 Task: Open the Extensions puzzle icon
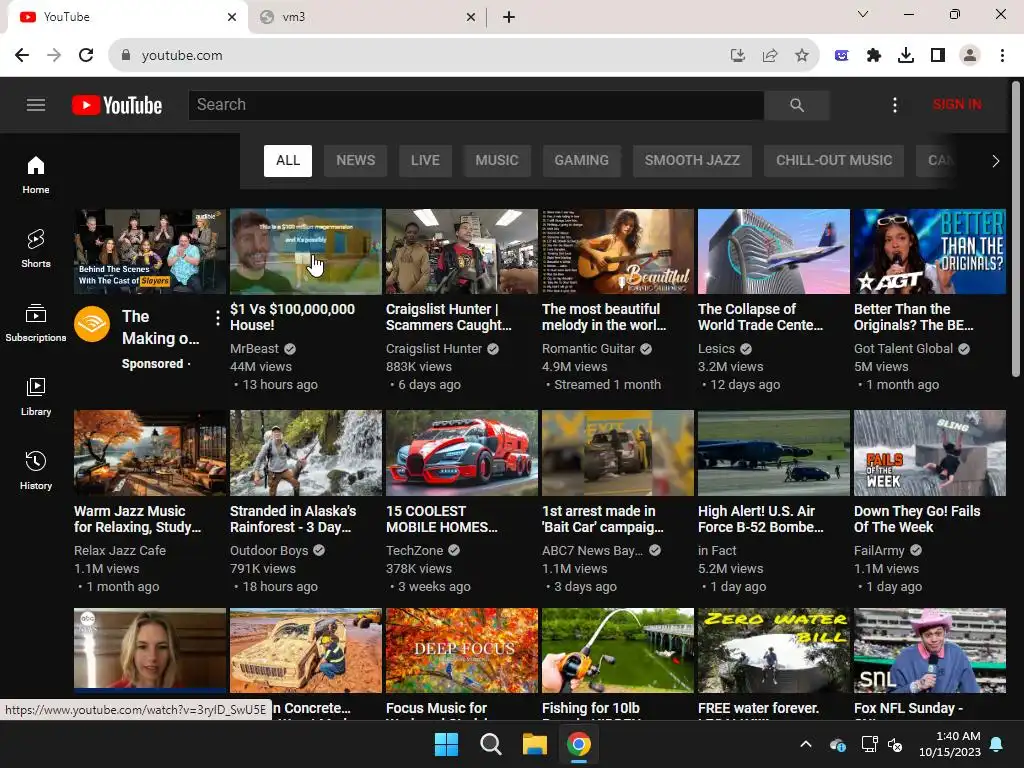pos(874,56)
